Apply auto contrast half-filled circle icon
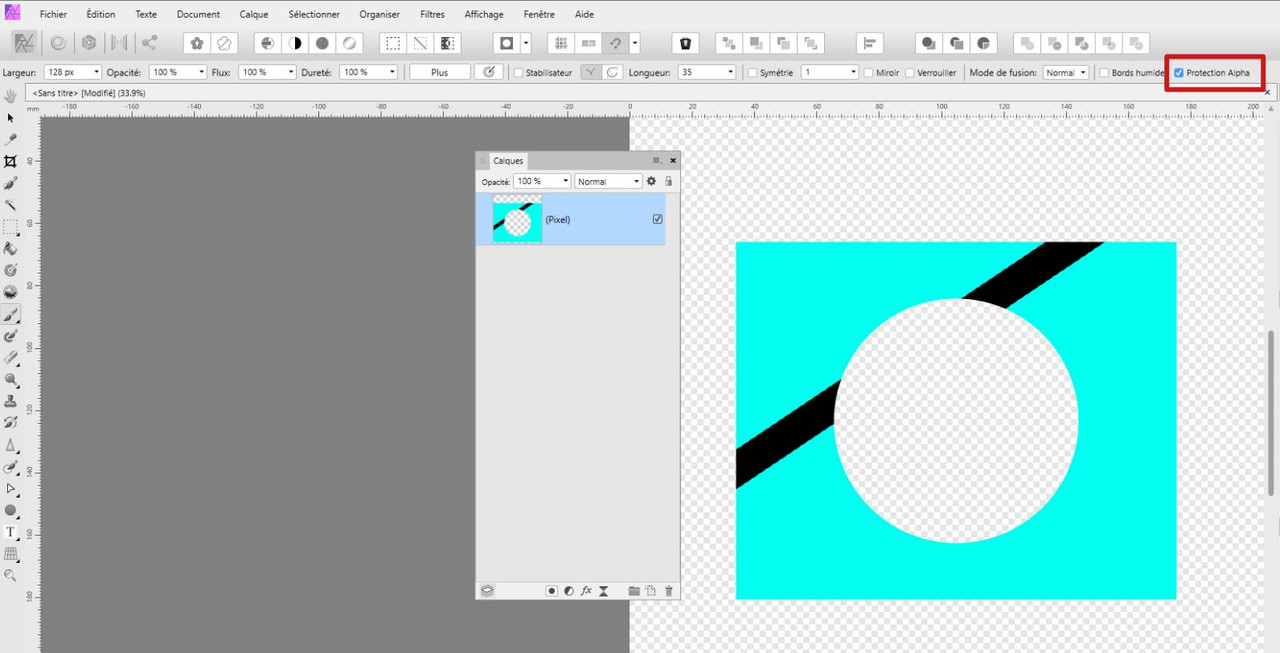This screenshot has height=653, width=1280. pos(295,43)
